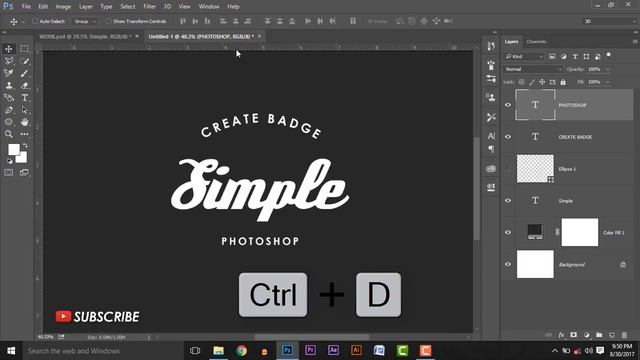This screenshot has width=640, height=360.
Task: Select the Zoom magnifier tool
Action: (9, 134)
